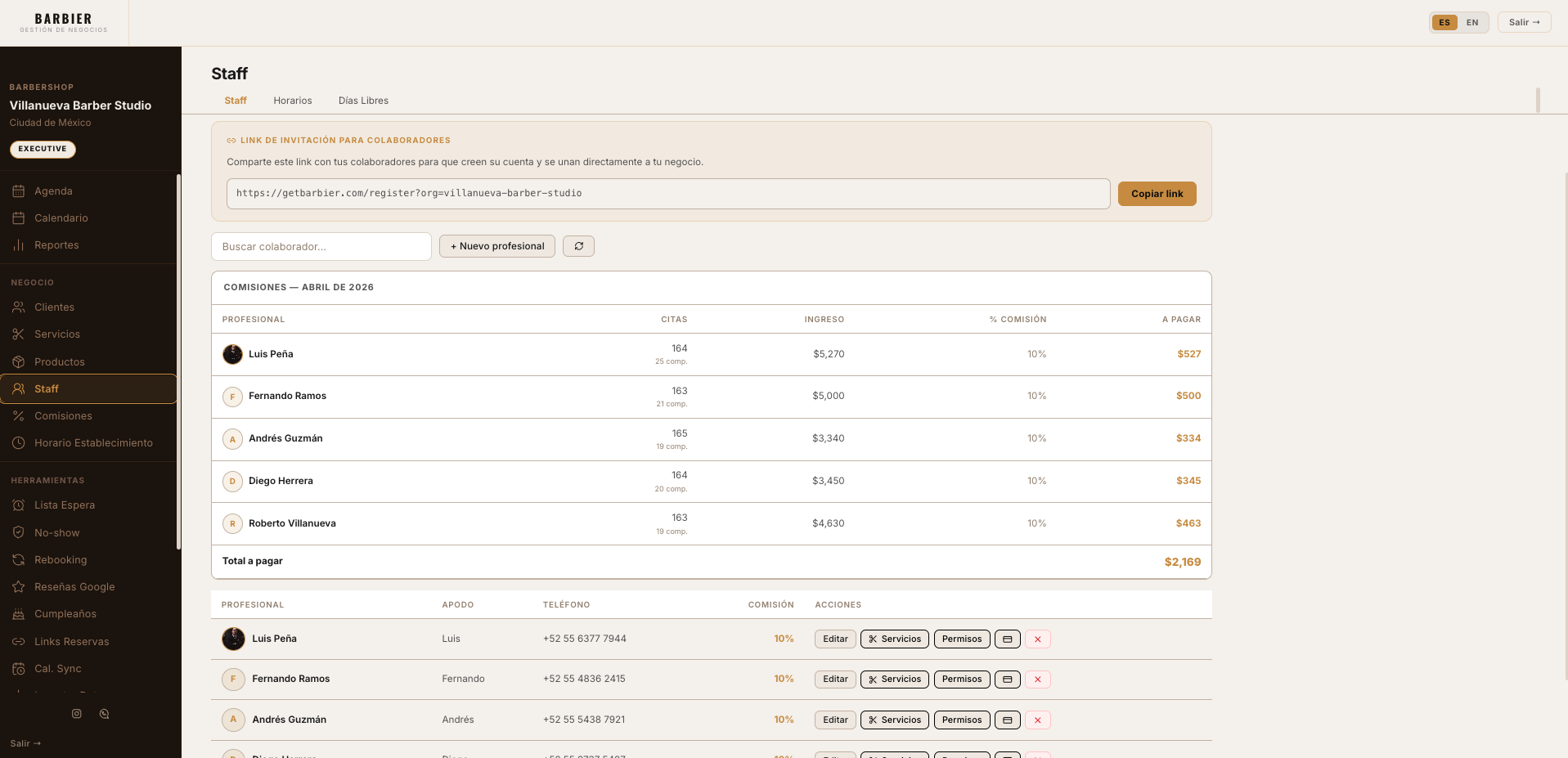Click the invitation link URL field
The height and width of the screenshot is (758, 1568).
pos(667,194)
